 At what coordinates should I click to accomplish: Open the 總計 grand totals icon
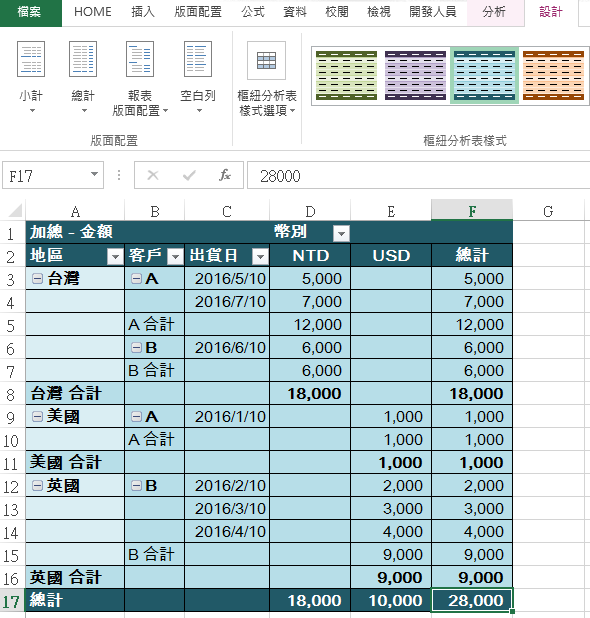point(83,59)
